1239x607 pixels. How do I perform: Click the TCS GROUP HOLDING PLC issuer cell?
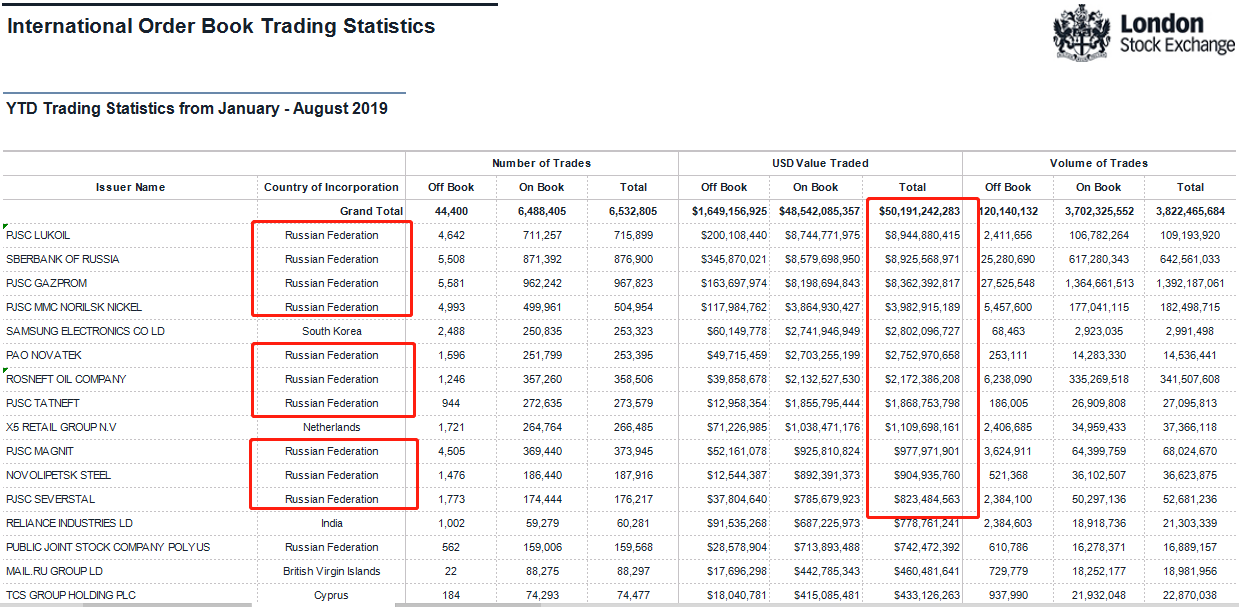click(70, 595)
